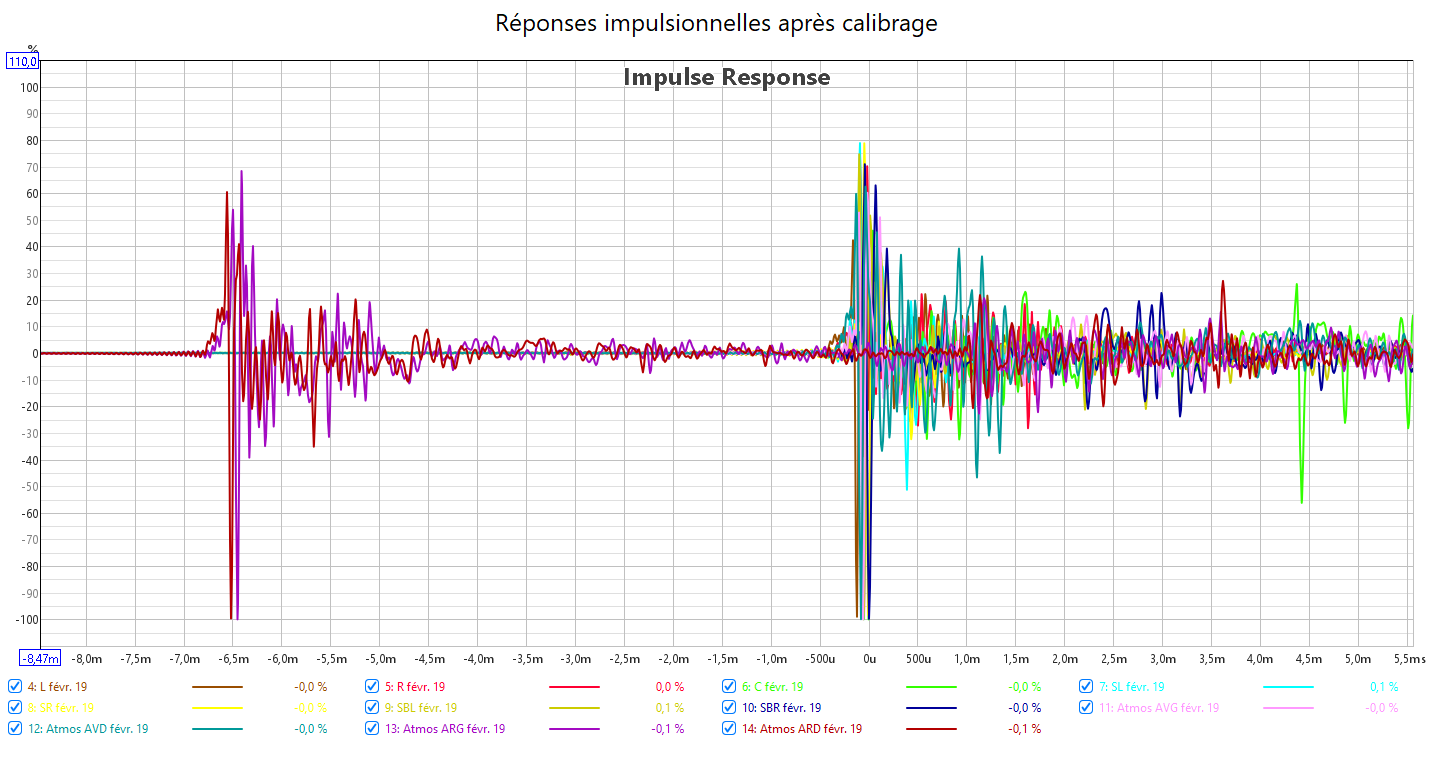Uncheck the '4: L févr. 19' trace checkbox
This screenshot has height=761, width=1433.
pyautogui.click(x=14, y=687)
